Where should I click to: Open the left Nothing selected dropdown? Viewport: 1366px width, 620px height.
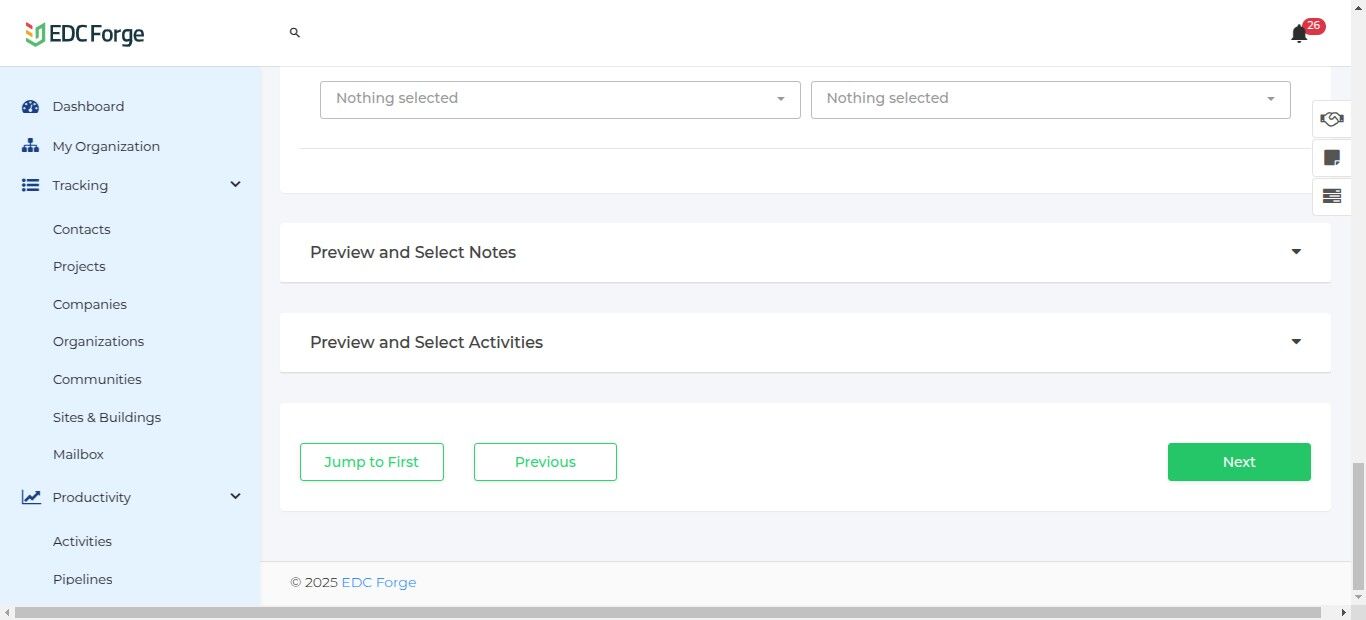tap(560, 99)
